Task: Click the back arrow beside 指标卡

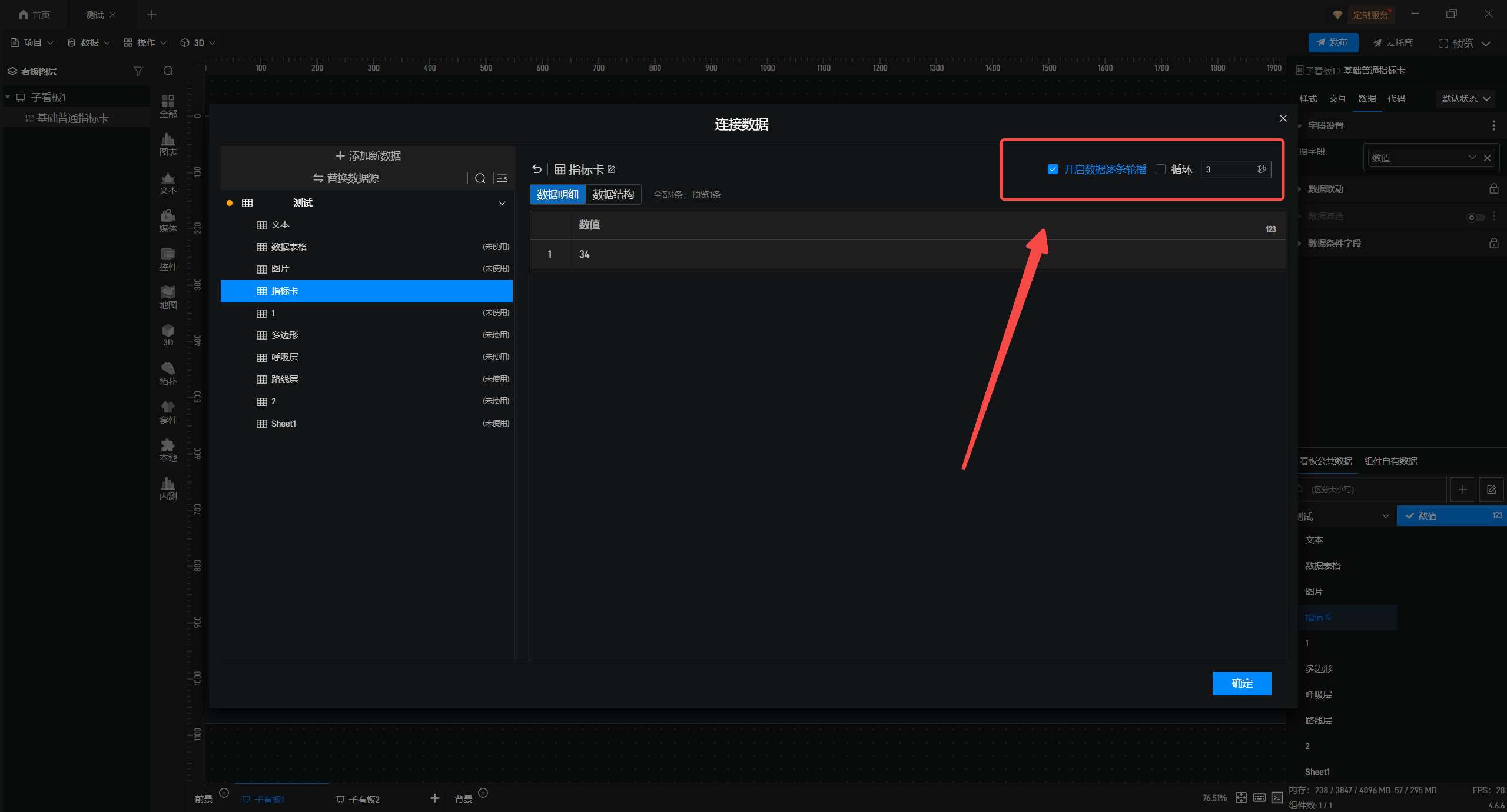Action: coord(536,169)
